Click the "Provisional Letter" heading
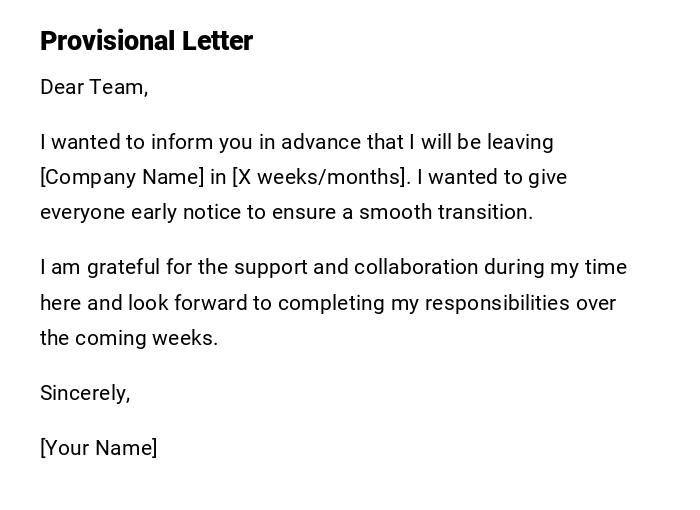Image resolution: width=700 pixels, height=510 pixels. 146,41
